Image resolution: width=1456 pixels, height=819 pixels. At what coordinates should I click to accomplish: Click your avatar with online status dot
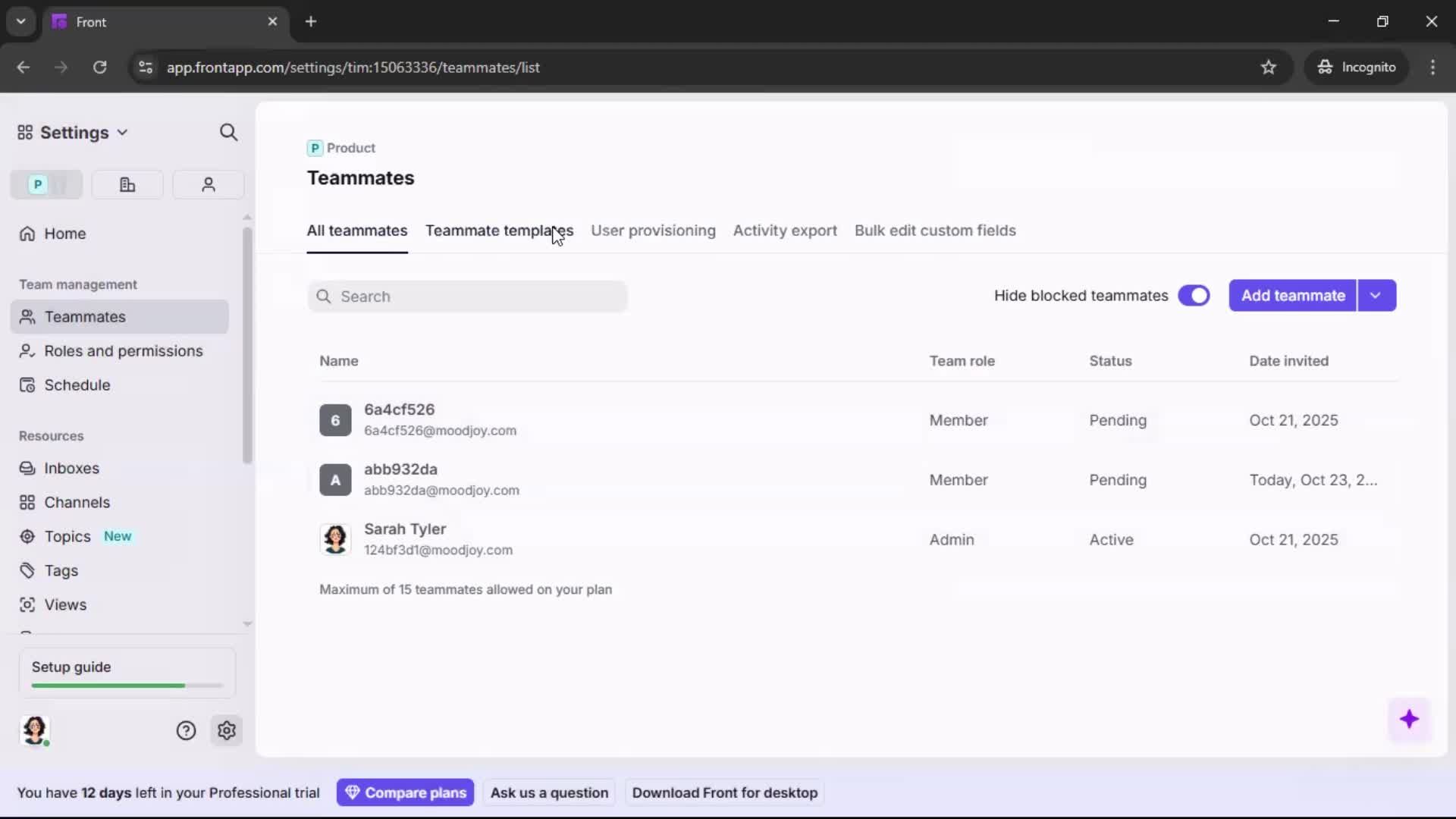pyautogui.click(x=35, y=730)
